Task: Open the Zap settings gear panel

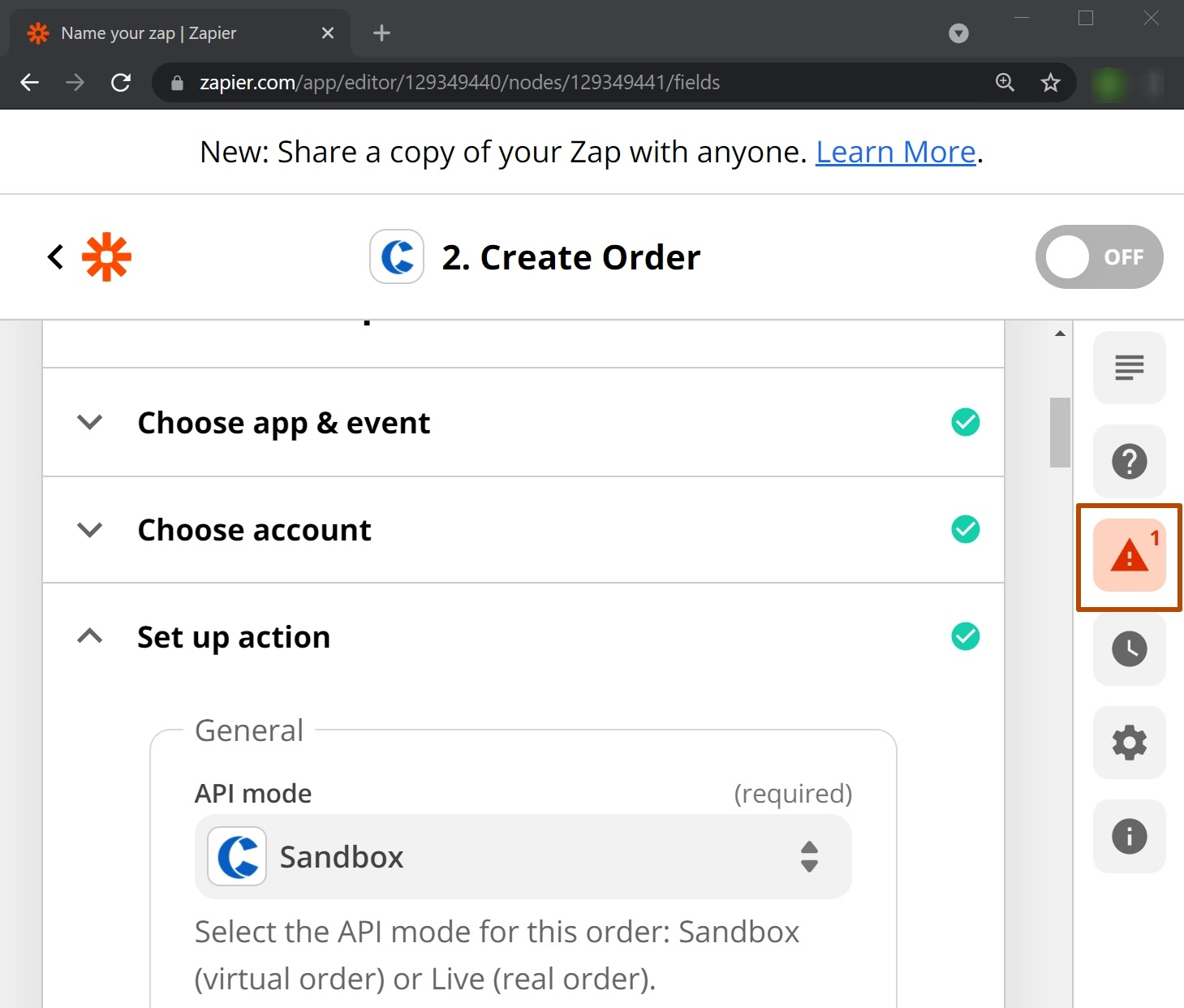Action: coord(1129,743)
